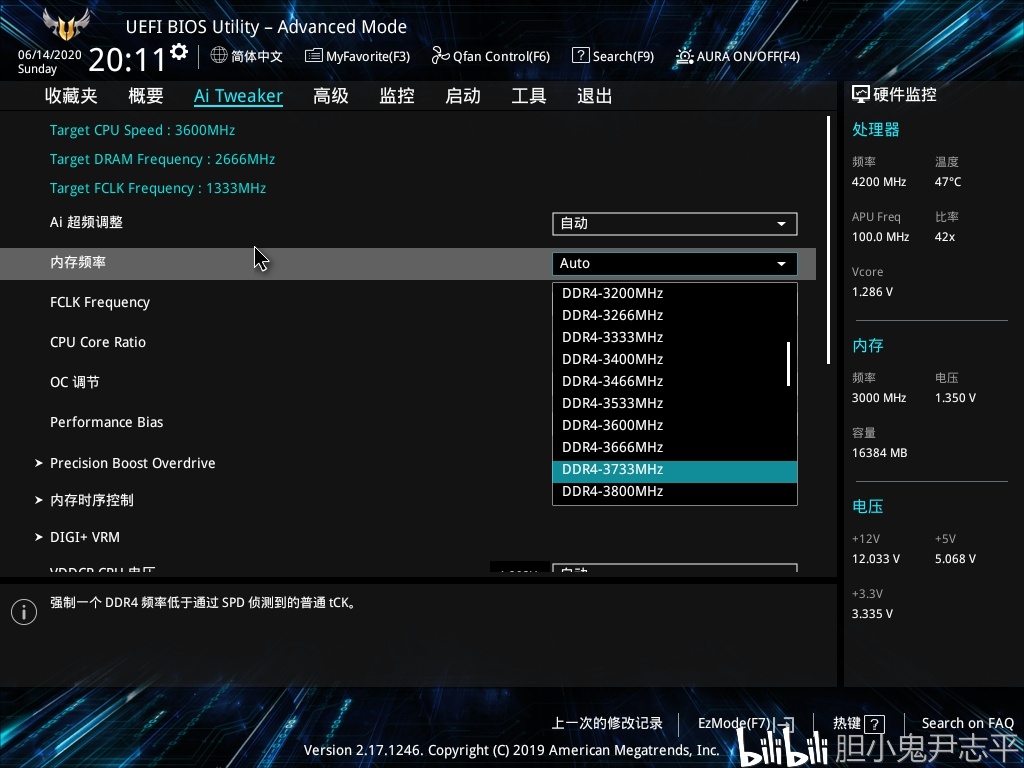Open 上一次的修改记录
This screenshot has height=768, width=1024.
coord(607,723)
